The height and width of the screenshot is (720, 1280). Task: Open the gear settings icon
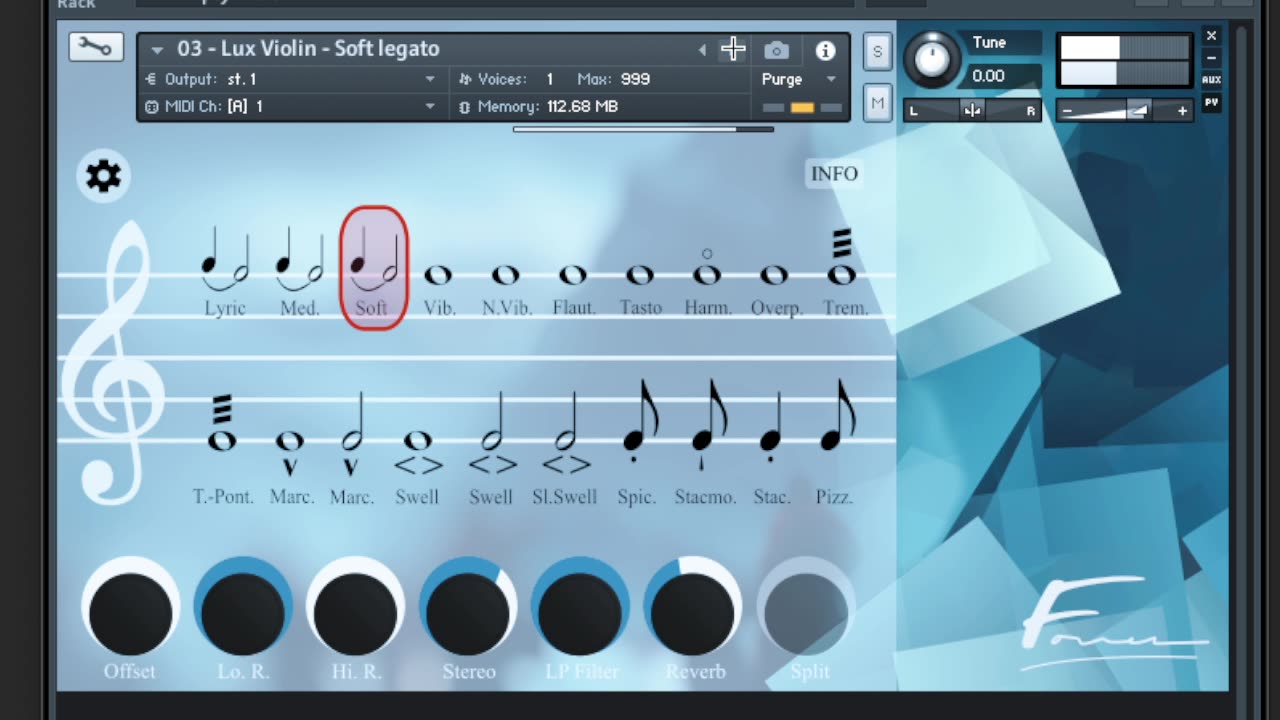pos(103,176)
